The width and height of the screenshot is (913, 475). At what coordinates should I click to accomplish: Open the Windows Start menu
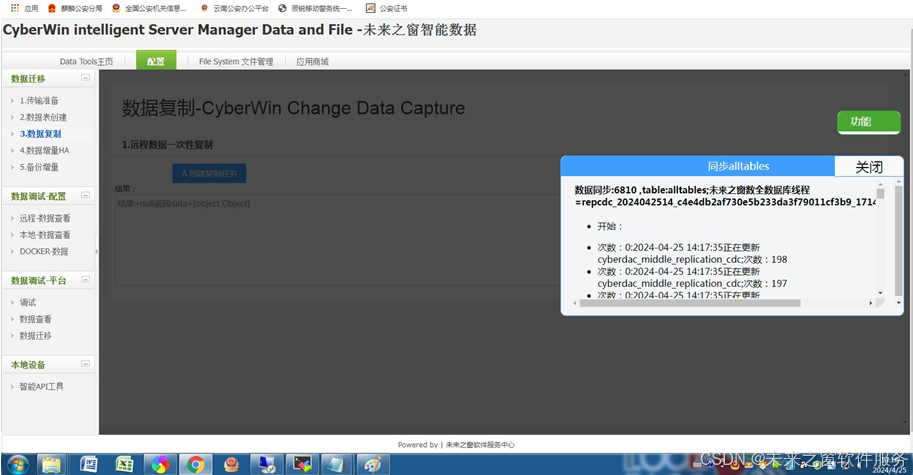pyautogui.click(x=17, y=465)
